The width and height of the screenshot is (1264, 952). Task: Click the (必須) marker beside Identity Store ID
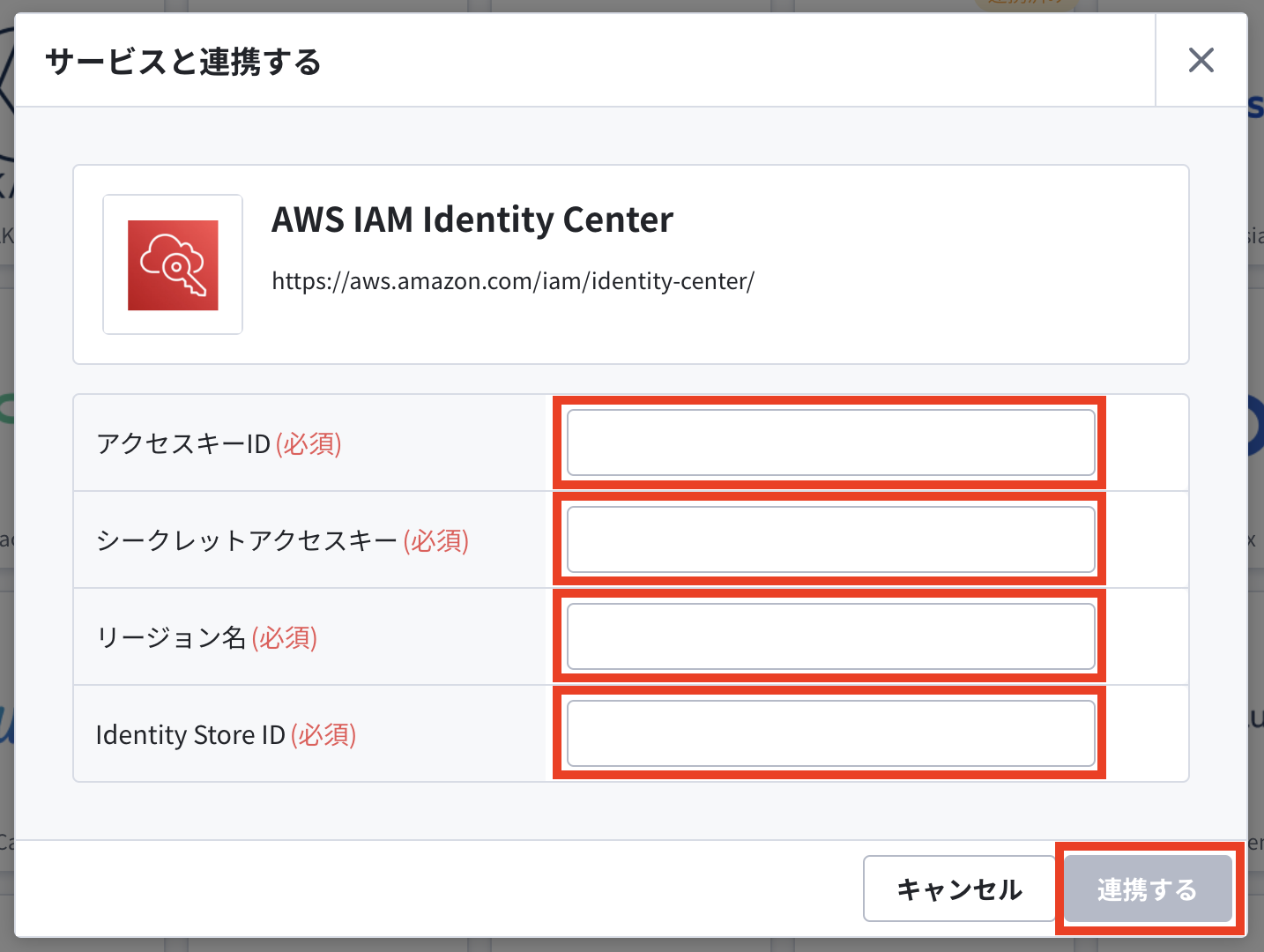pos(323,734)
